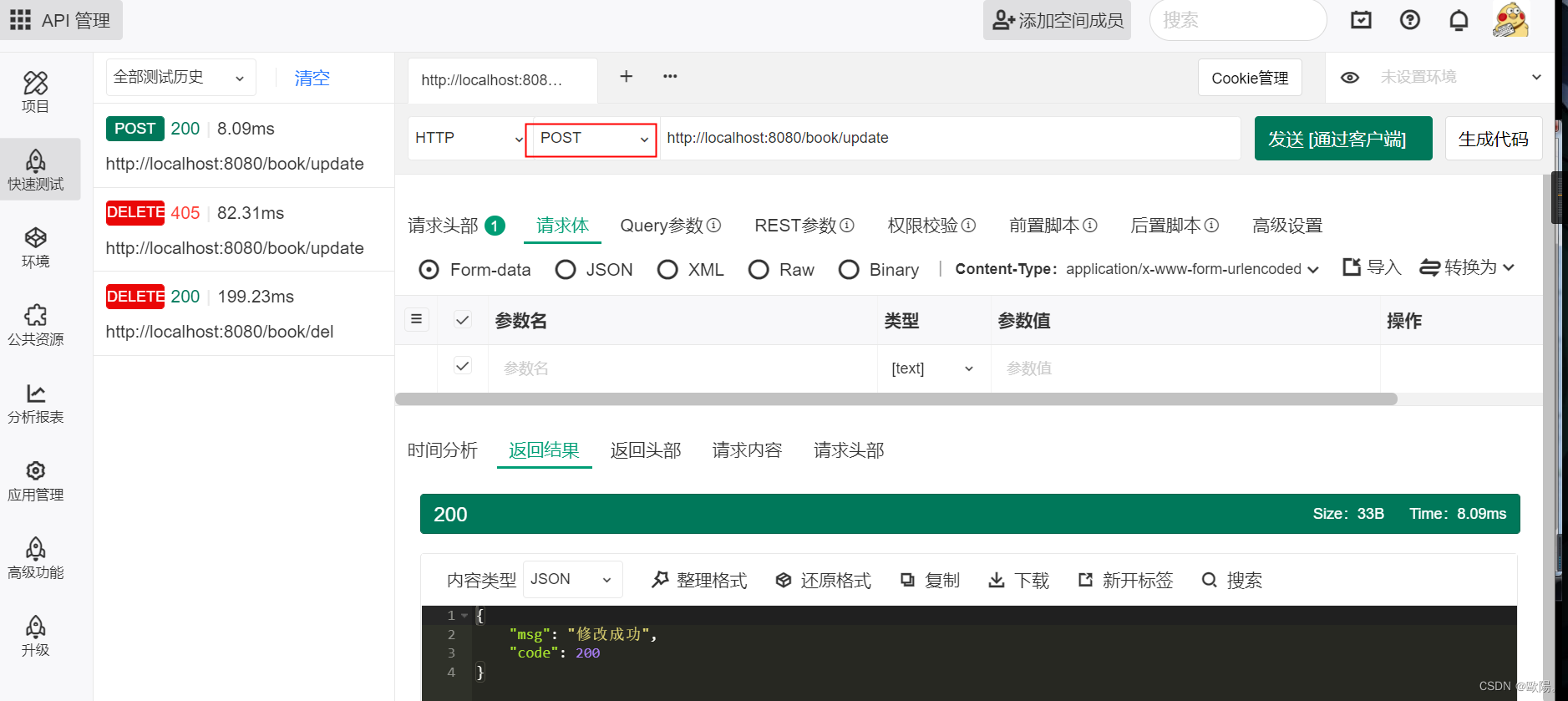The image size is (1568, 701).
Task: Switch to the 请求头部 request tab
Action: 456,226
